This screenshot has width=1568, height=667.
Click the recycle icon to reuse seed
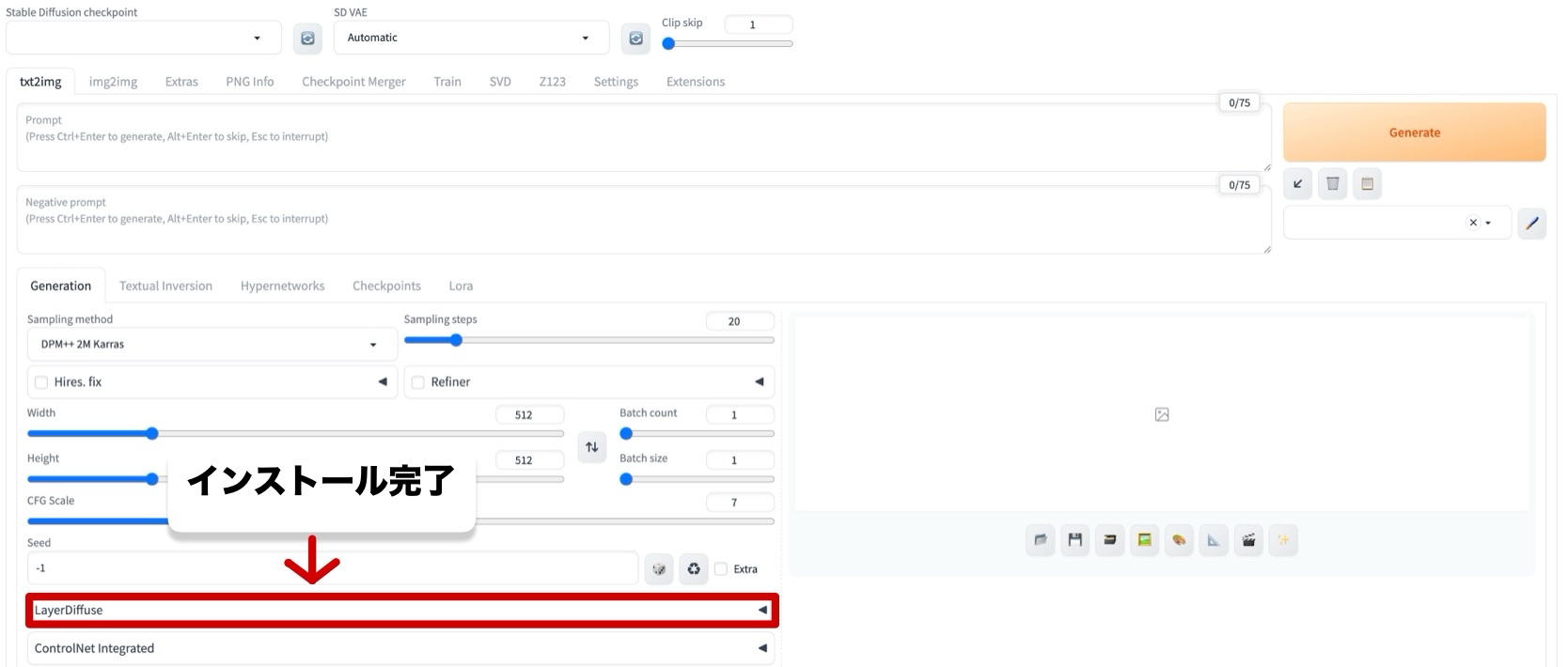coord(694,568)
